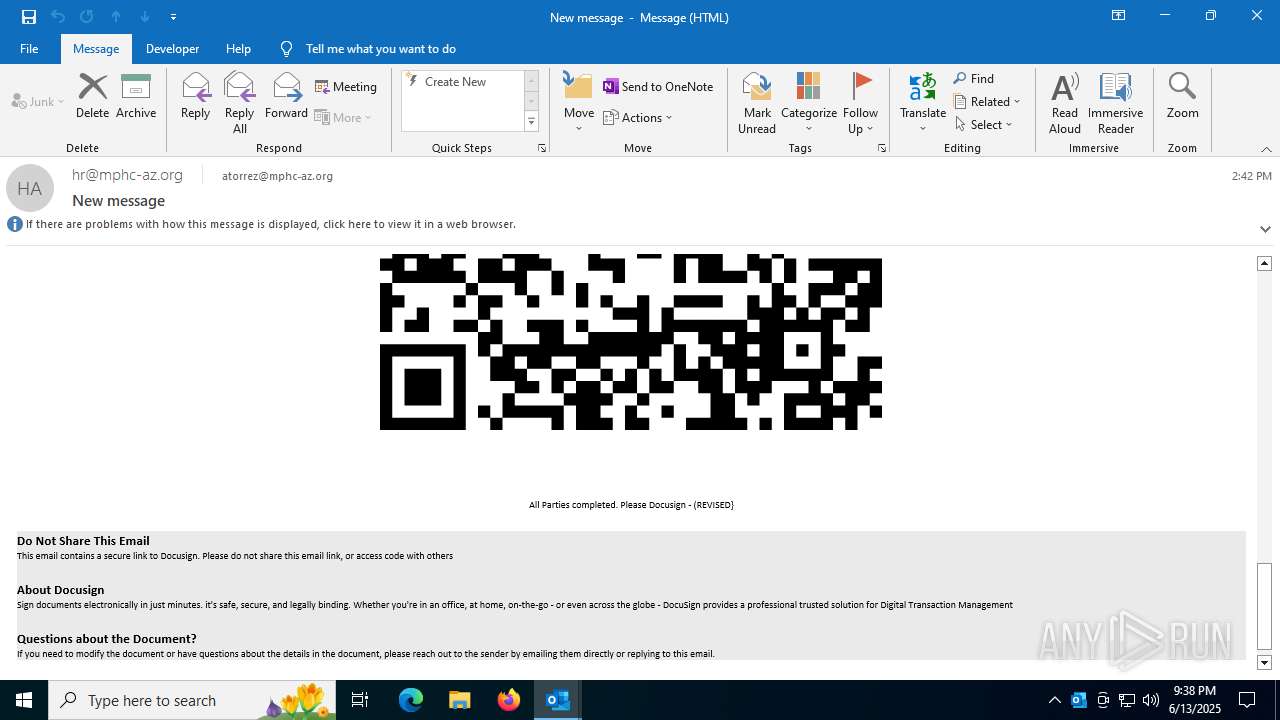This screenshot has width=1280, height=720.
Task: Open the Follow Up flag menu
Action: tap(860, 103)
